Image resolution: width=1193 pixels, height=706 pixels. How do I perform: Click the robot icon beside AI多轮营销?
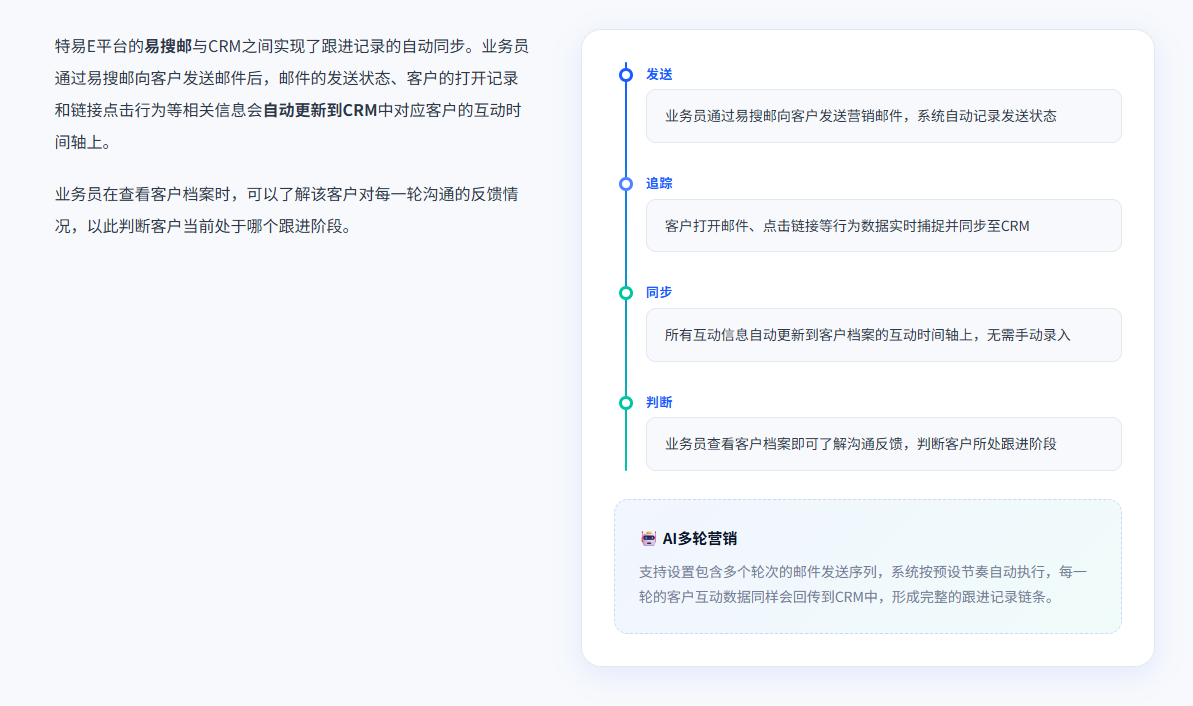[x=648, y=539]
